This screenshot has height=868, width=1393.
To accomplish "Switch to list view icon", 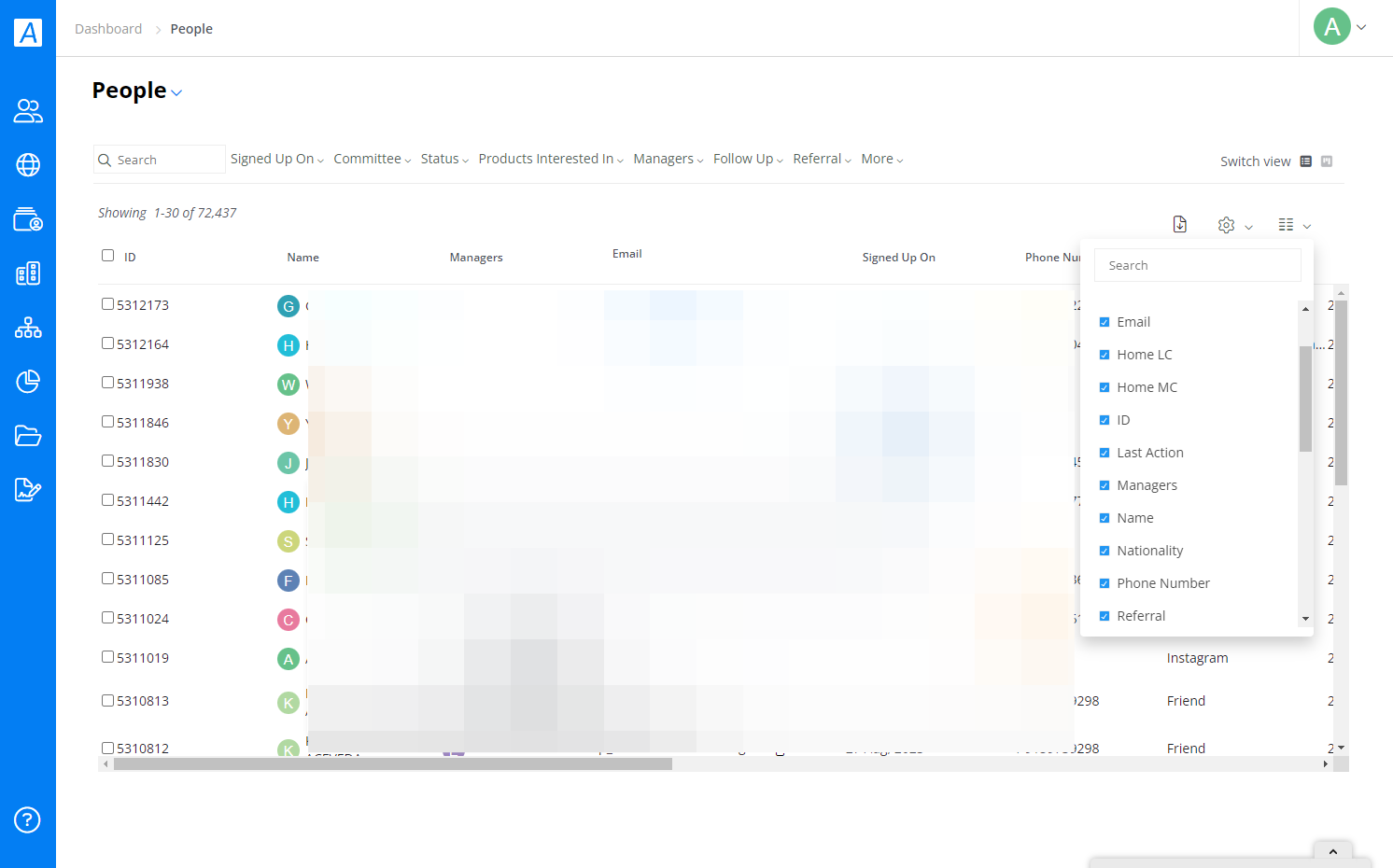I will point(1306,161).
